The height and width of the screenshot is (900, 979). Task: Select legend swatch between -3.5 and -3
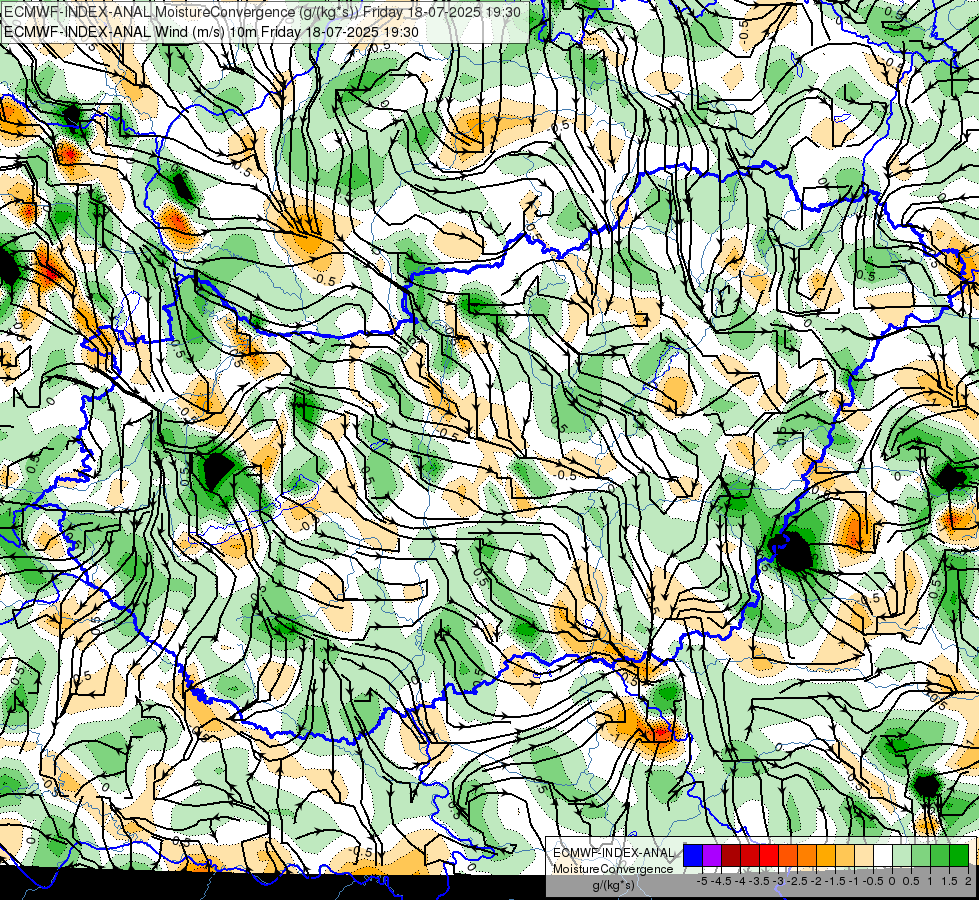(x=769, y=855)
